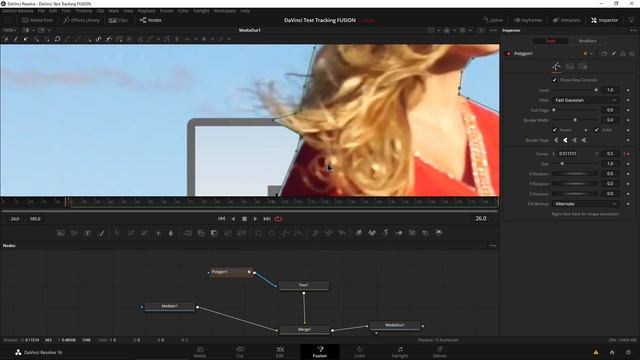The image size is (640, 360).
Task: Select the MediaOut1 node
Action: [x=395, y=325]
